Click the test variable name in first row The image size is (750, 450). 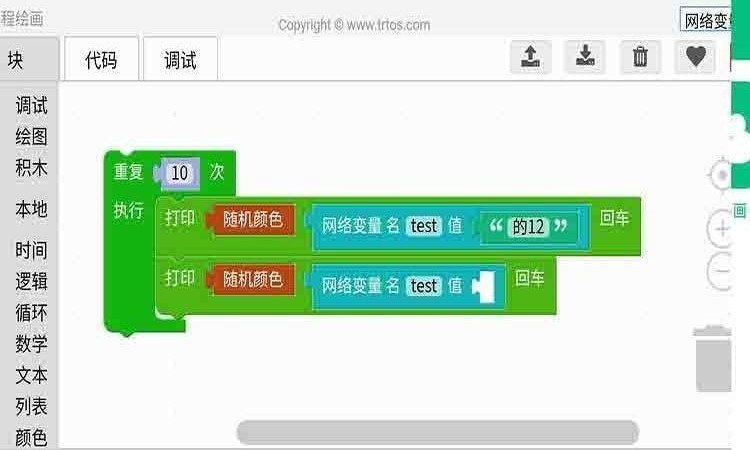click(x=424, y=226)
